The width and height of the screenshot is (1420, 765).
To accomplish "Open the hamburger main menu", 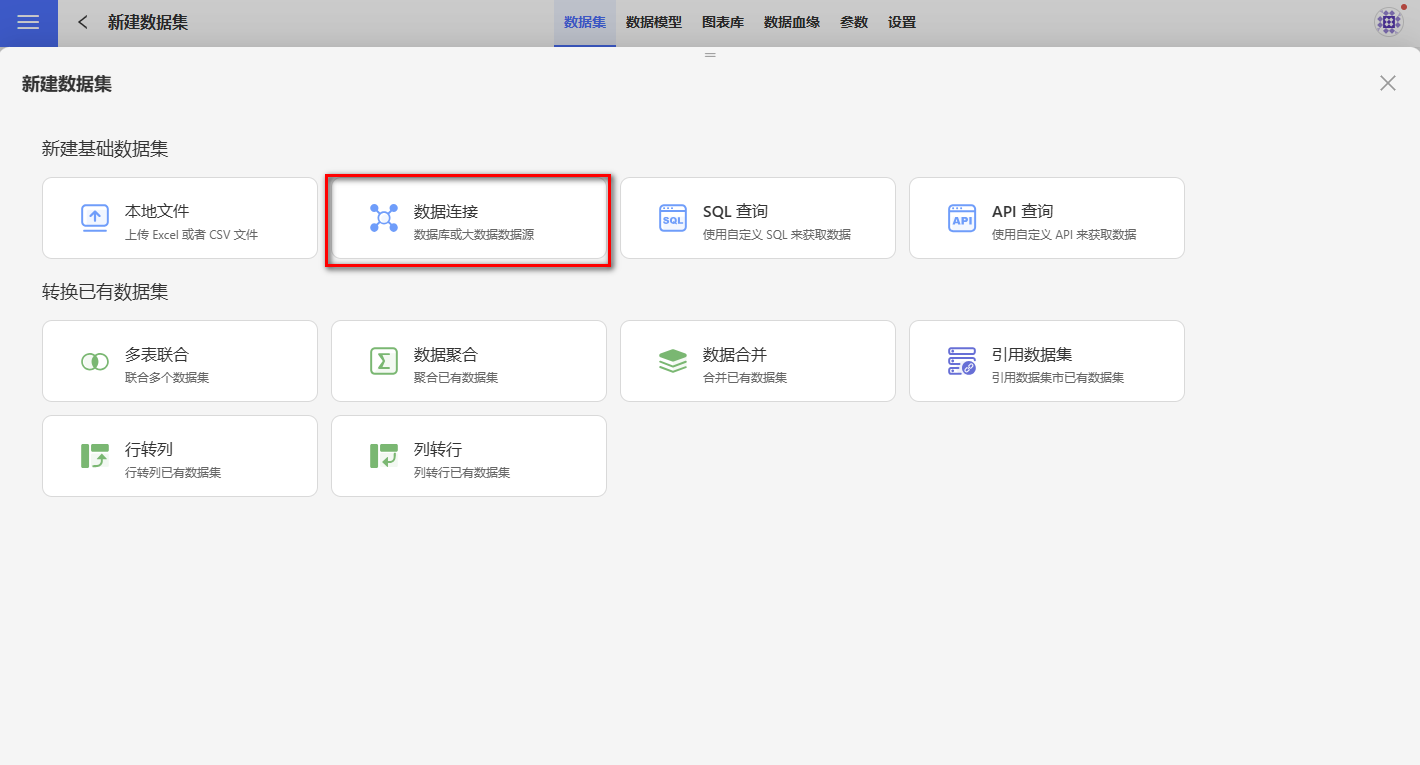I will click(x=28, y=23).
